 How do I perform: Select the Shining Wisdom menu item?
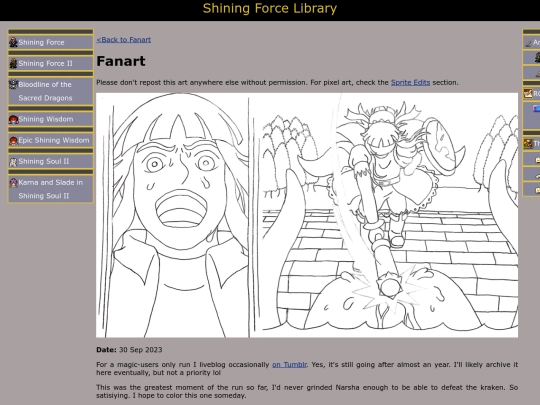pos(51,119)
